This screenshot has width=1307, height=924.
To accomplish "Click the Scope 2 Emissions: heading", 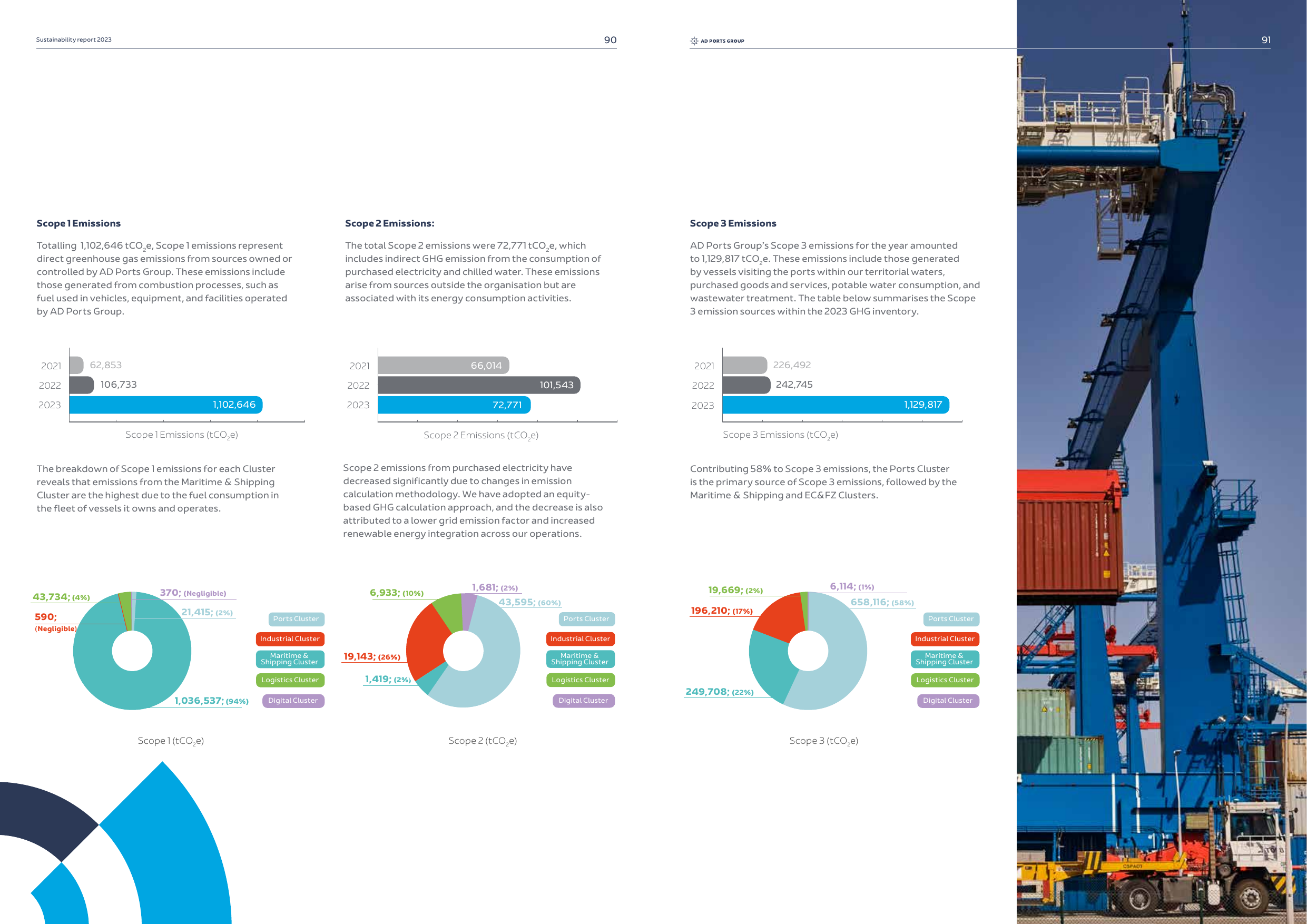I will (x=389, y=223).
